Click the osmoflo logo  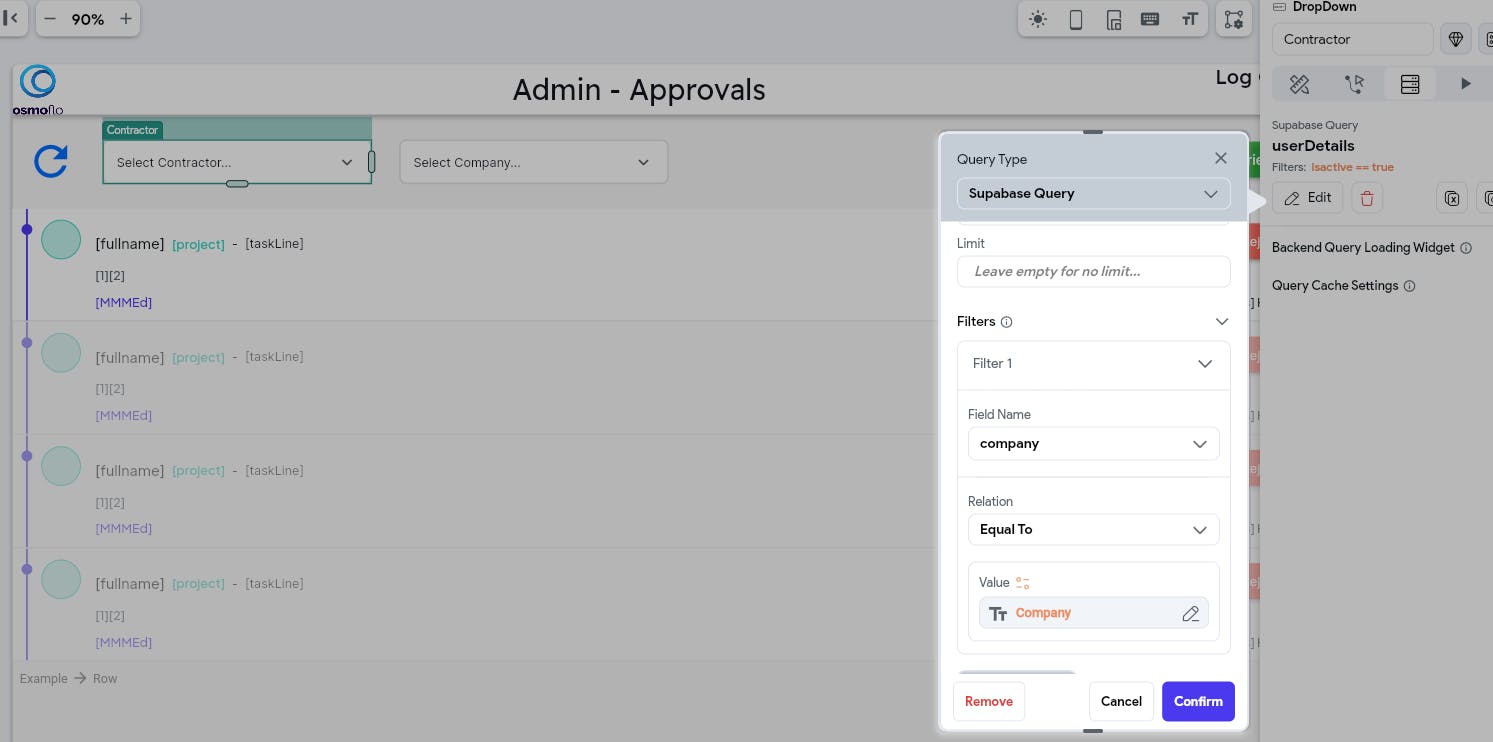coord(38,90)
